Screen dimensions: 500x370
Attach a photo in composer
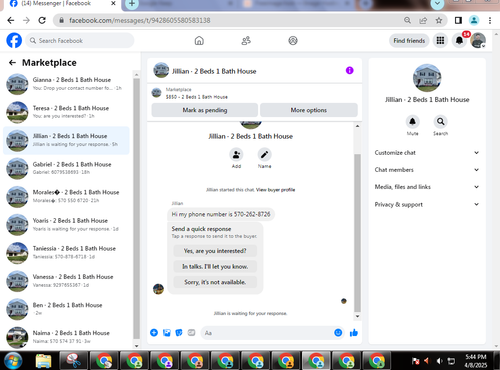pos(166,333)
